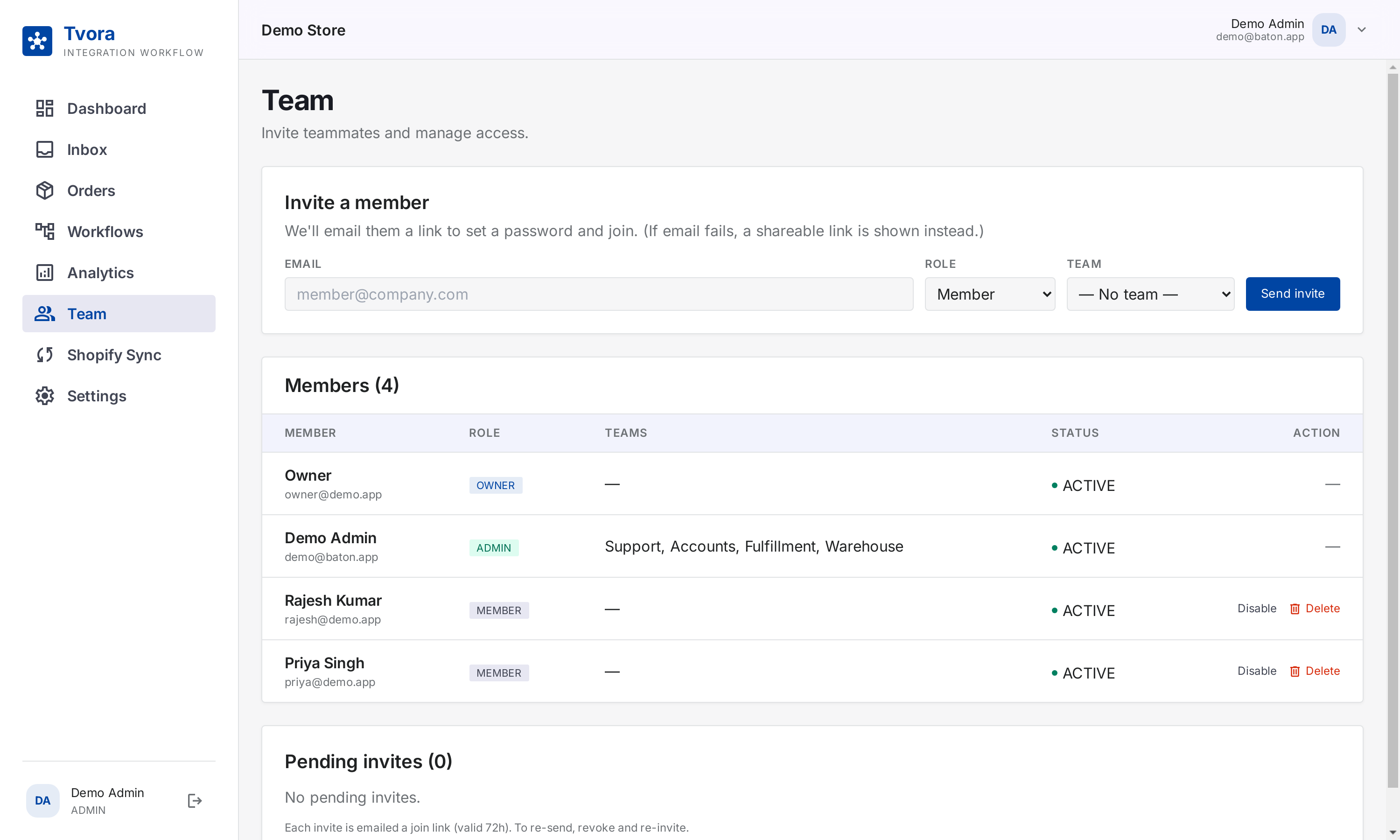1400x840 pixels.
Task: Click trash icon for Rajesh Kumar
Action: click(x=1295, y=609)
